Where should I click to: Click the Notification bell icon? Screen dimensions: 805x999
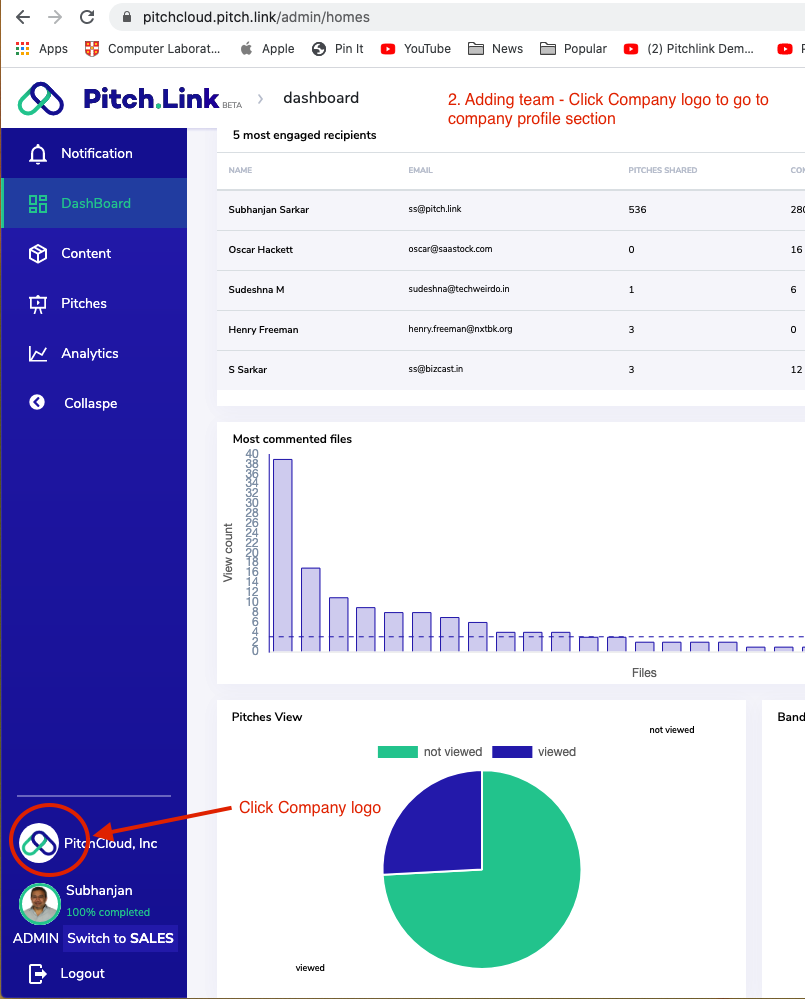pos(38,154)
